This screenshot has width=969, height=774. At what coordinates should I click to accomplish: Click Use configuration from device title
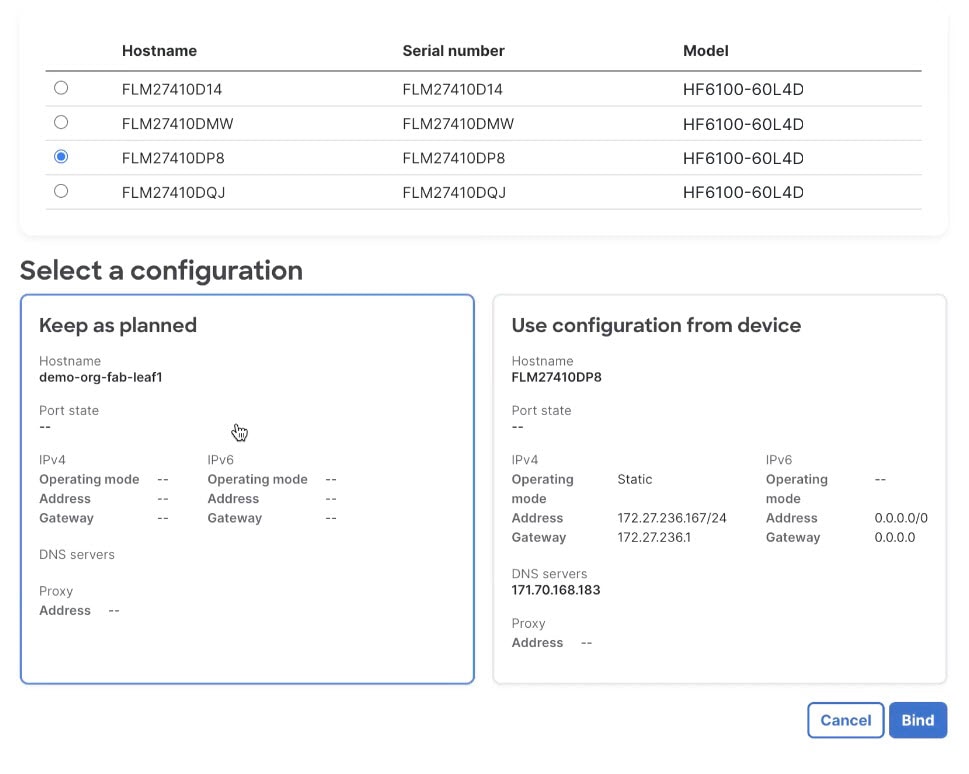[656, 325]
